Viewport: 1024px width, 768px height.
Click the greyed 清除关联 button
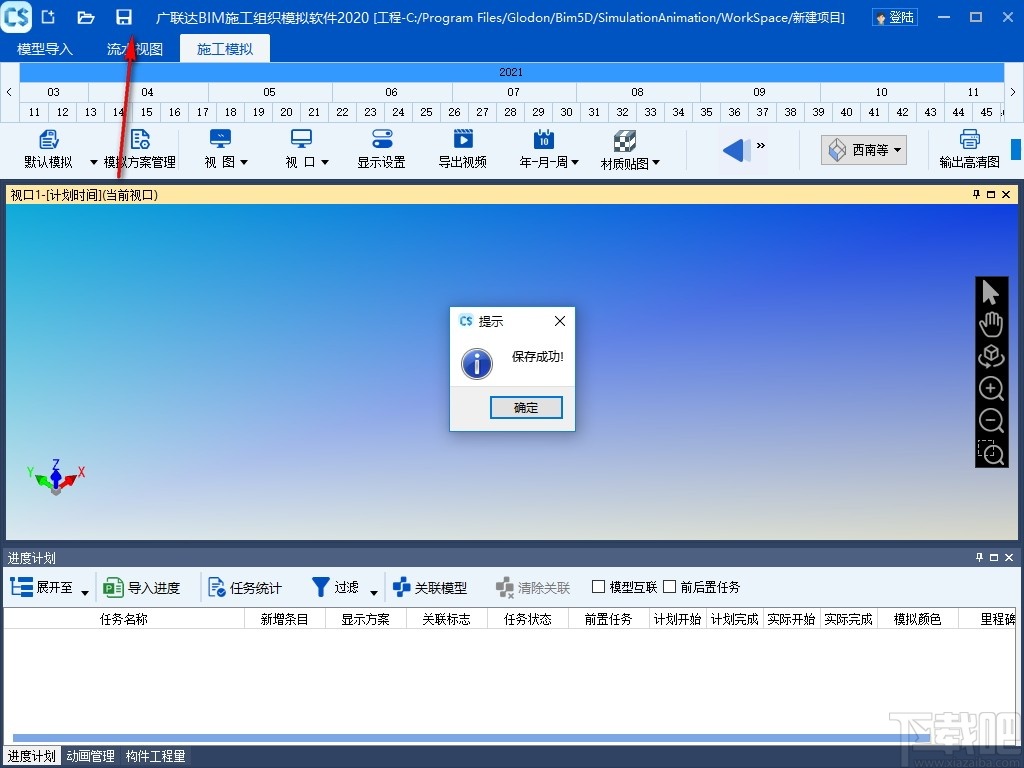click(533, 588)
